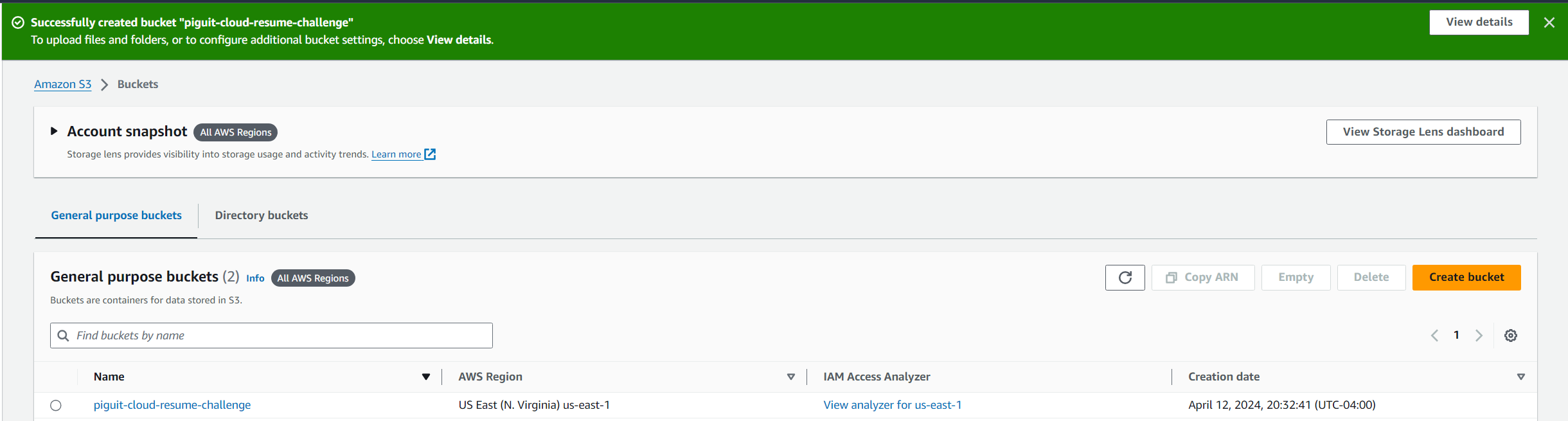Switch to Directory buckets tab
1568x421 pixels.
coord(262,215)
